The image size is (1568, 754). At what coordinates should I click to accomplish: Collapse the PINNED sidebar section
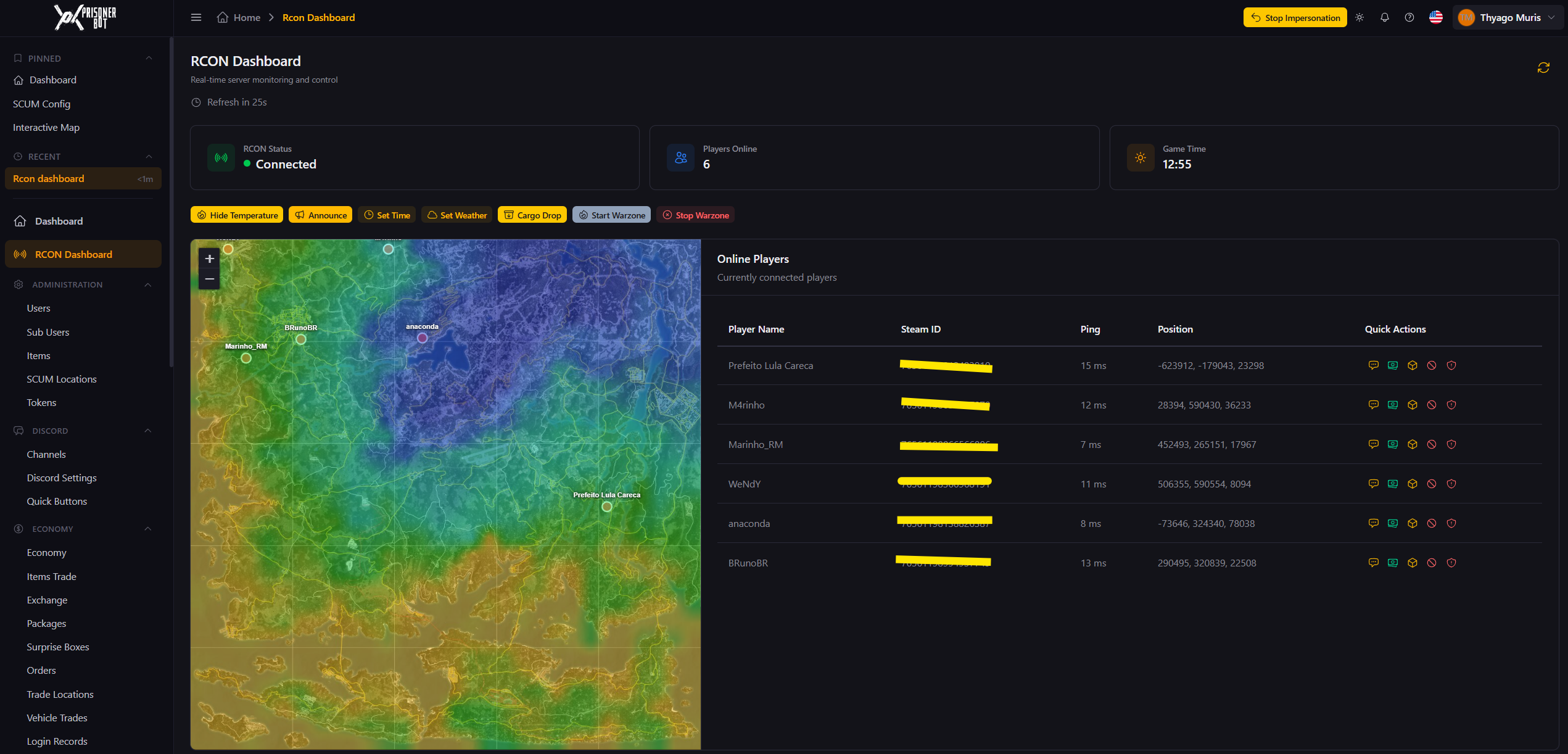[x=148, y=57]
